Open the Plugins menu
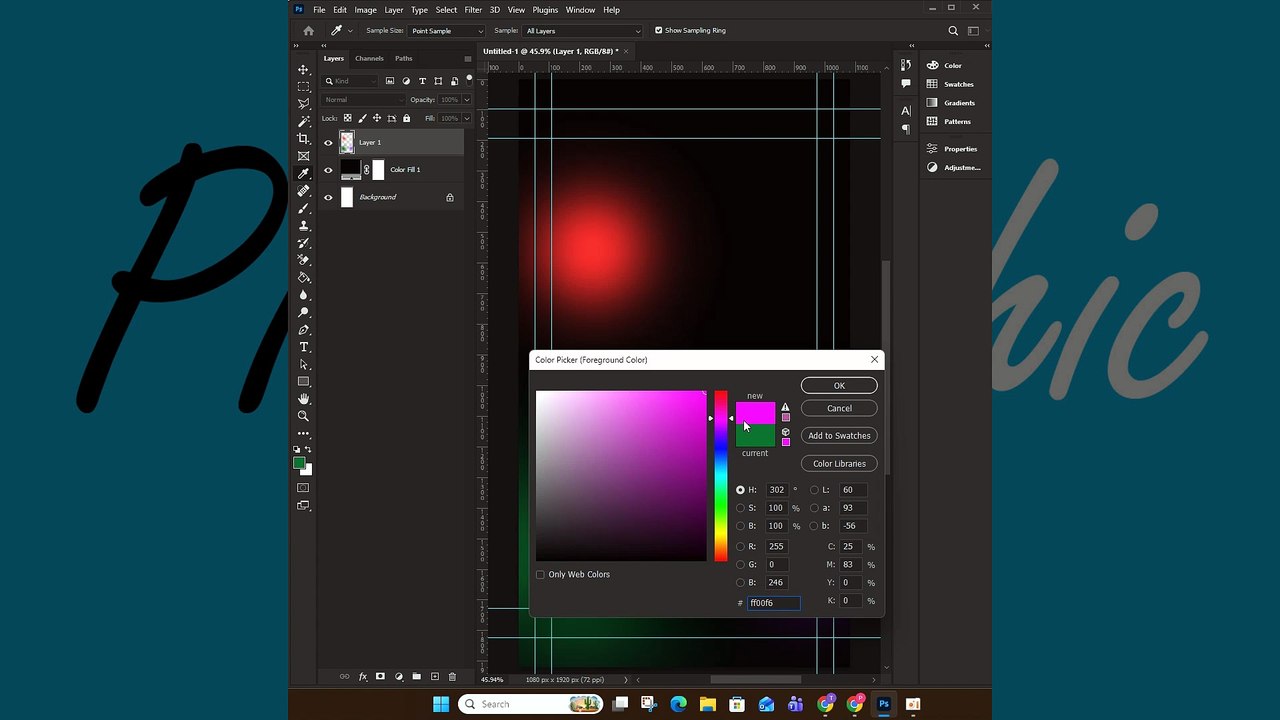 [545, 10]
